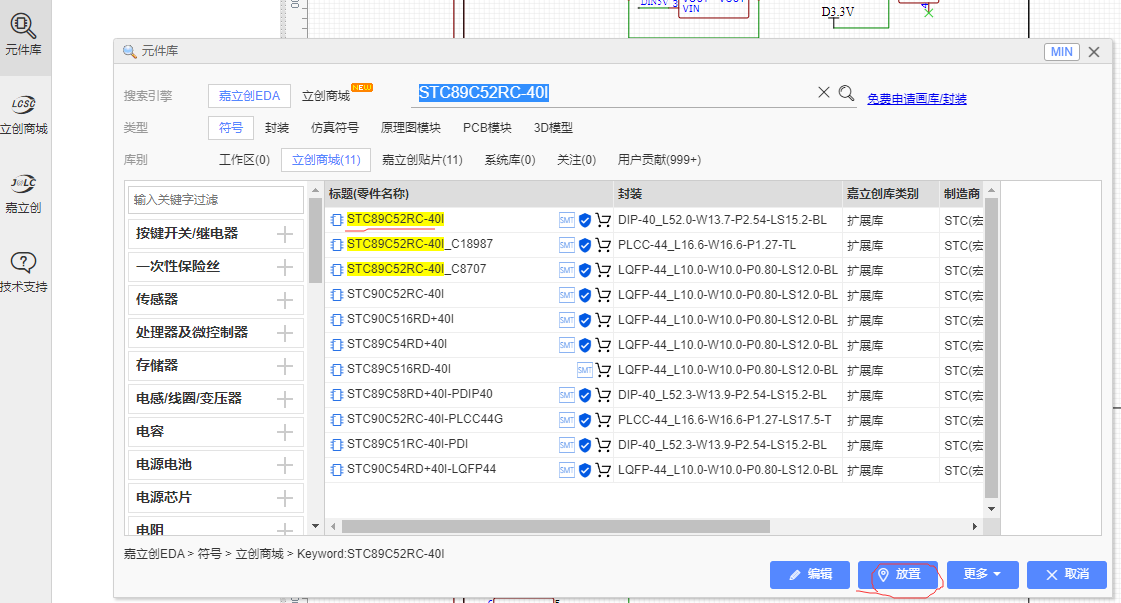The image size is (1121, 603).
Task: Expand the 存储器 category
Action: point(285,366)
